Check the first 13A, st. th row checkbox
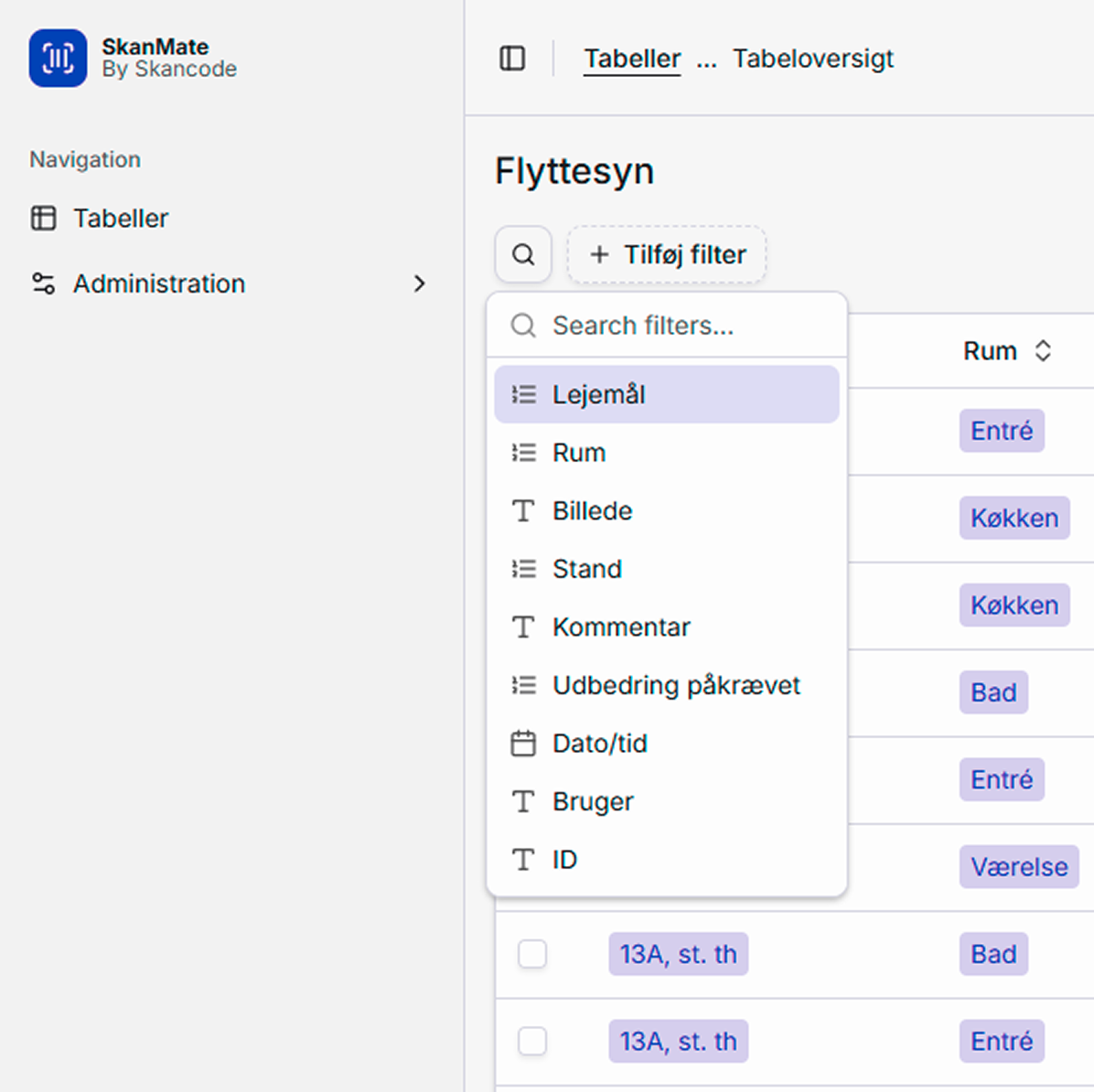The width and height of the screenshot is (1094, 1092). [x=531, y=953]
